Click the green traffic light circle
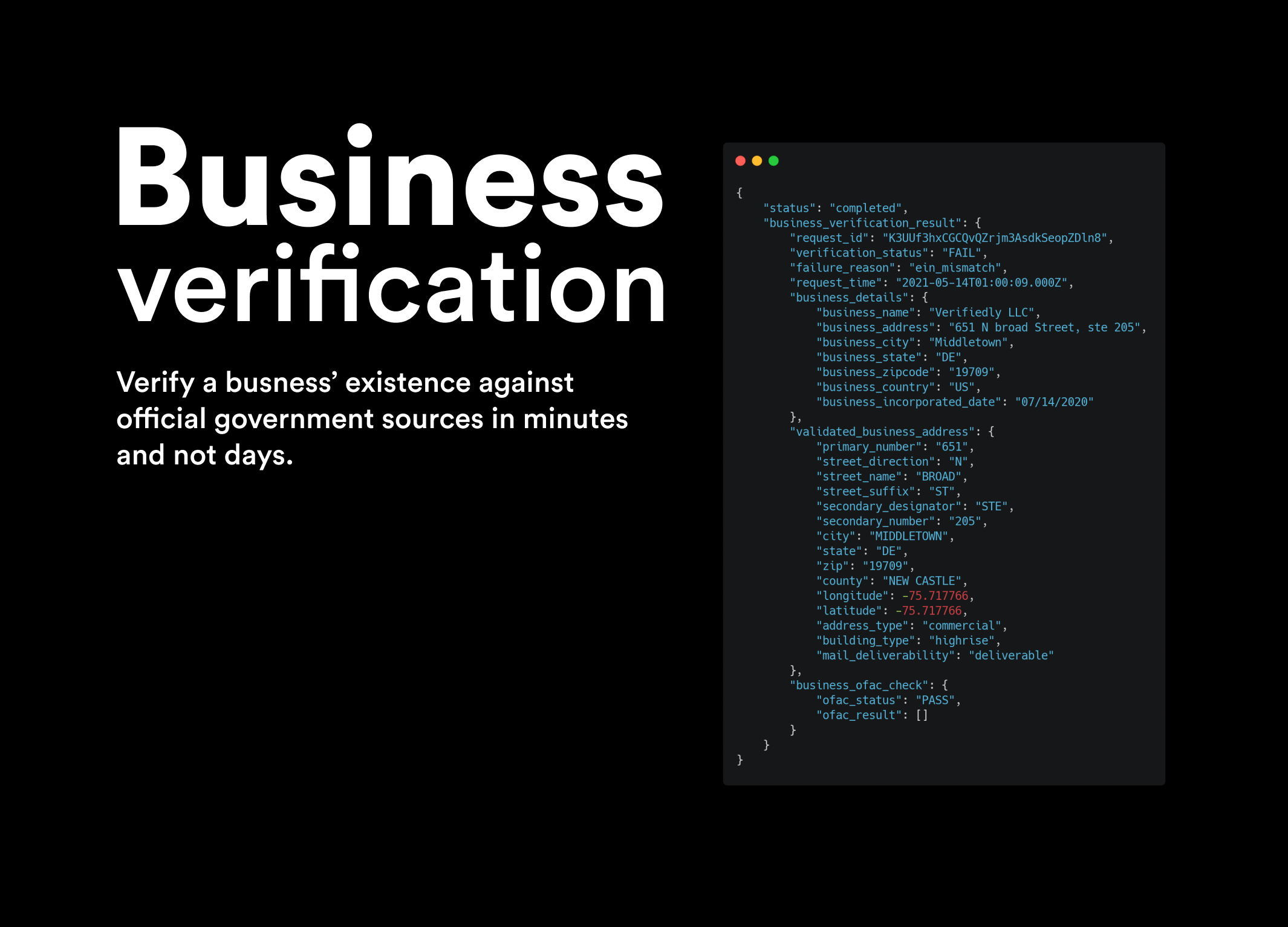1288x927 pixels. click(x=773, y=160)
